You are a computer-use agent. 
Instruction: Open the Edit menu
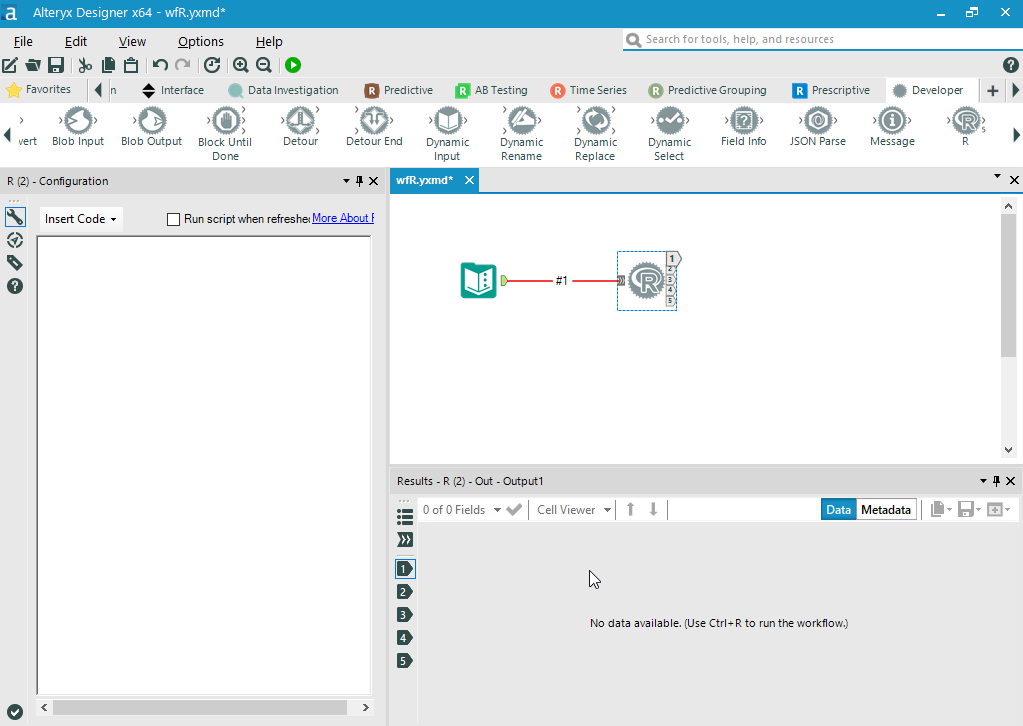[76, 42]
